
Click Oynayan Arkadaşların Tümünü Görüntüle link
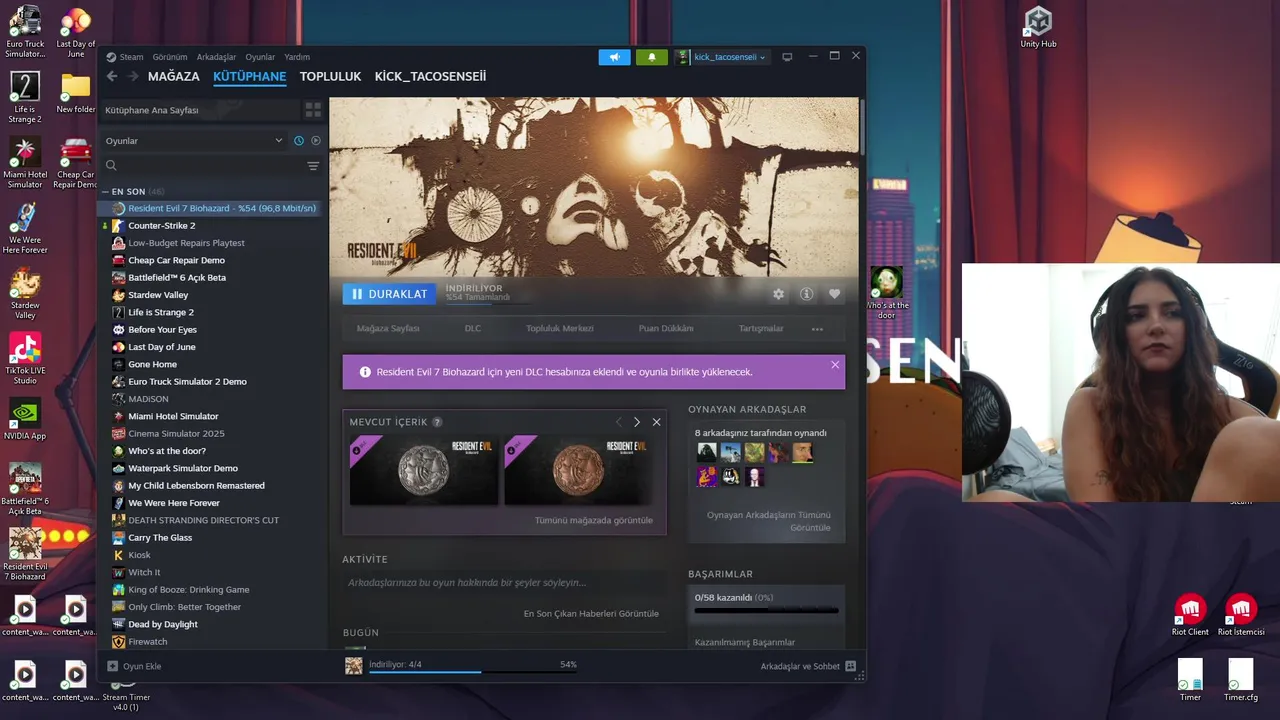click(769, 521)
